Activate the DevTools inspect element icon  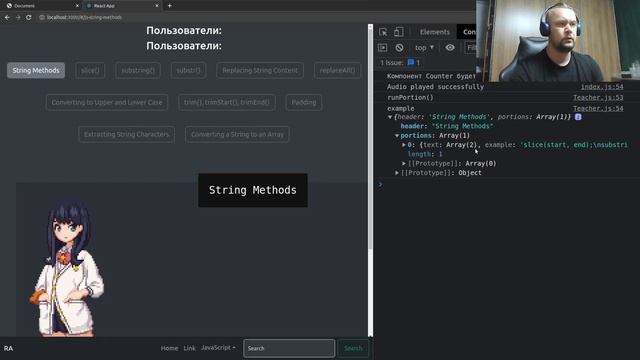pos(383,32)
